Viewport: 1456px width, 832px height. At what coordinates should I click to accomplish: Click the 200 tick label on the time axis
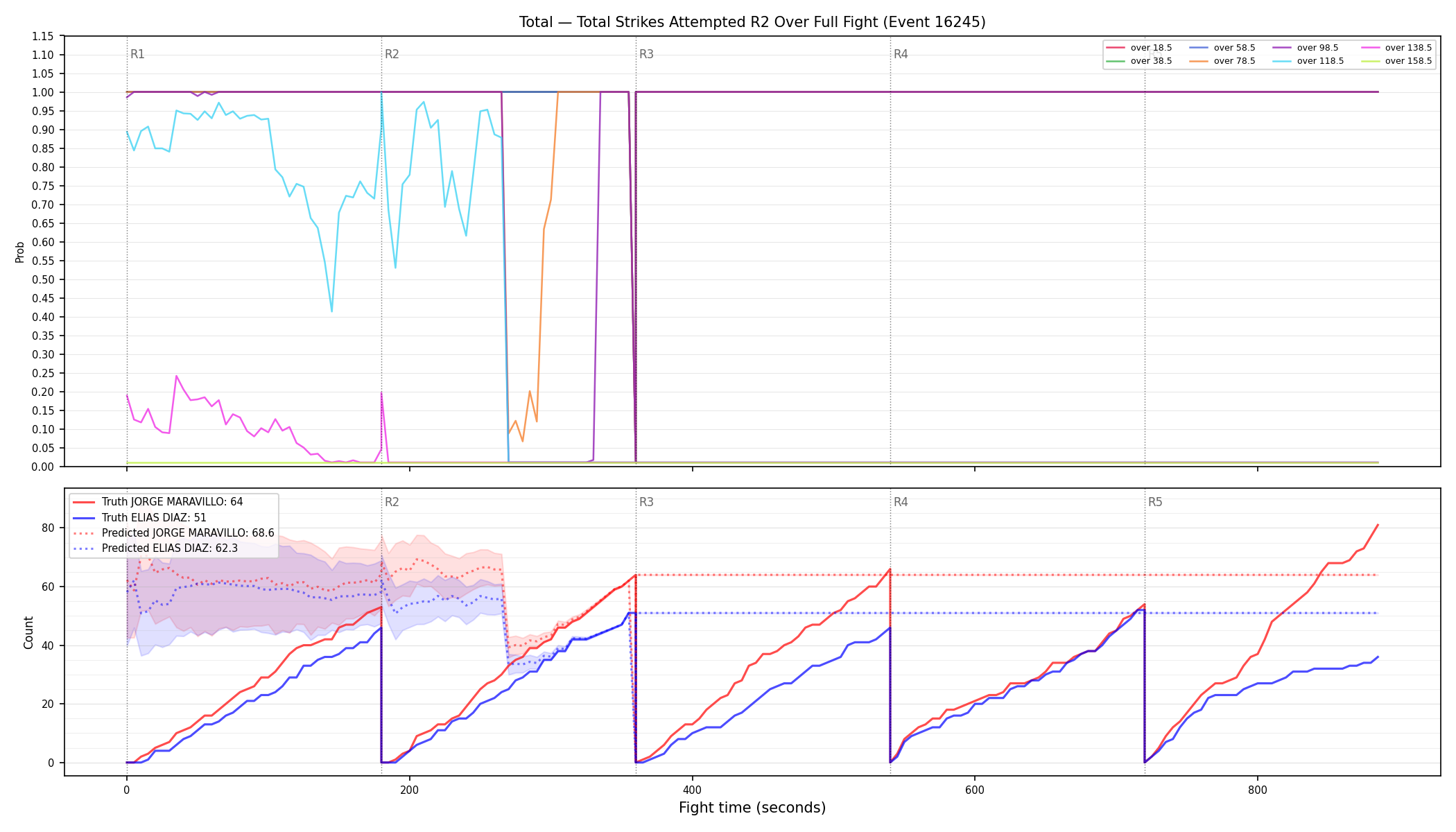click(409, 790)
